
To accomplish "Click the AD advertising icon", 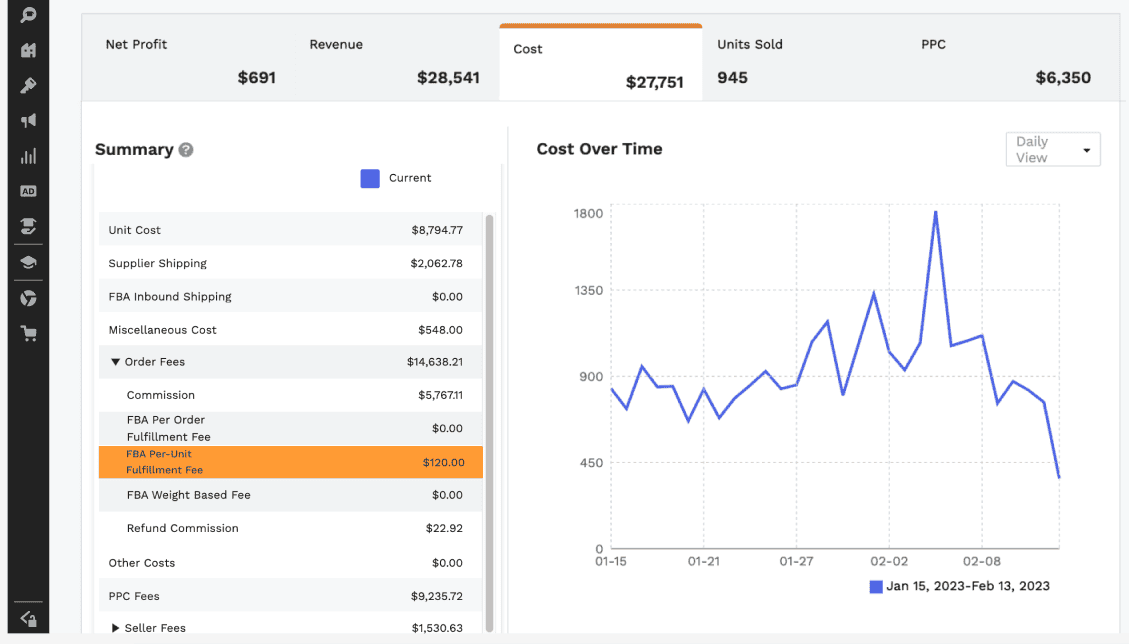I will click(28, 191).
